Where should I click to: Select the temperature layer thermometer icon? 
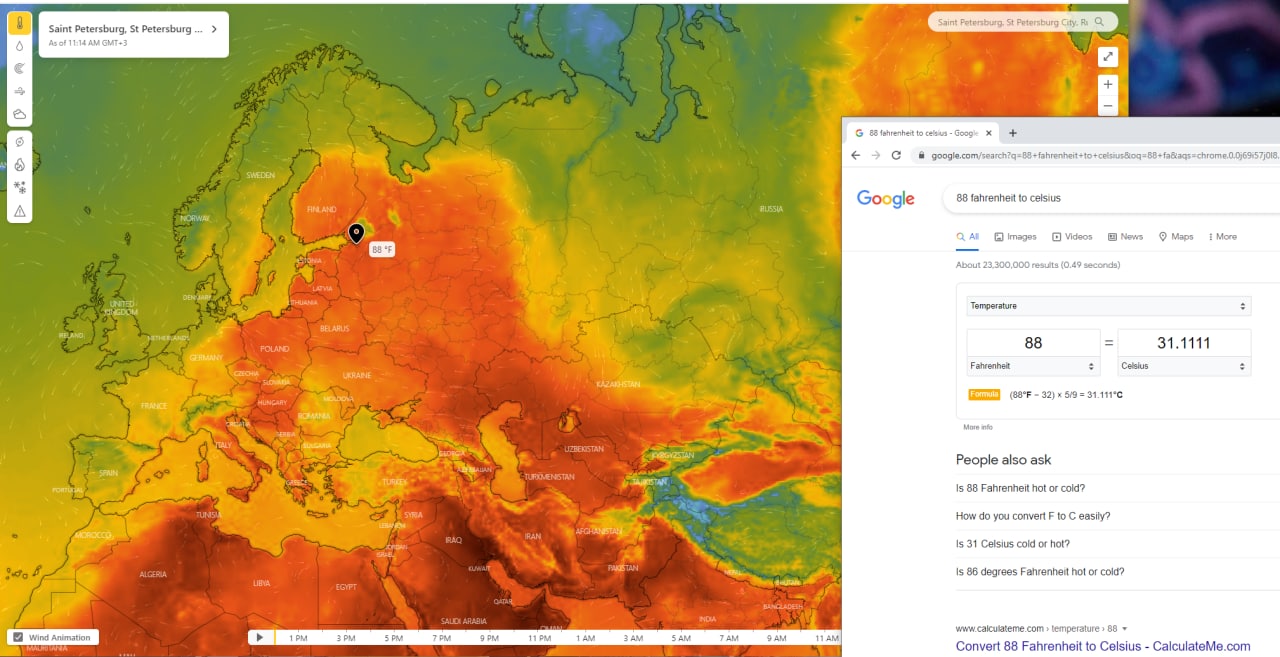pos(20,22)
